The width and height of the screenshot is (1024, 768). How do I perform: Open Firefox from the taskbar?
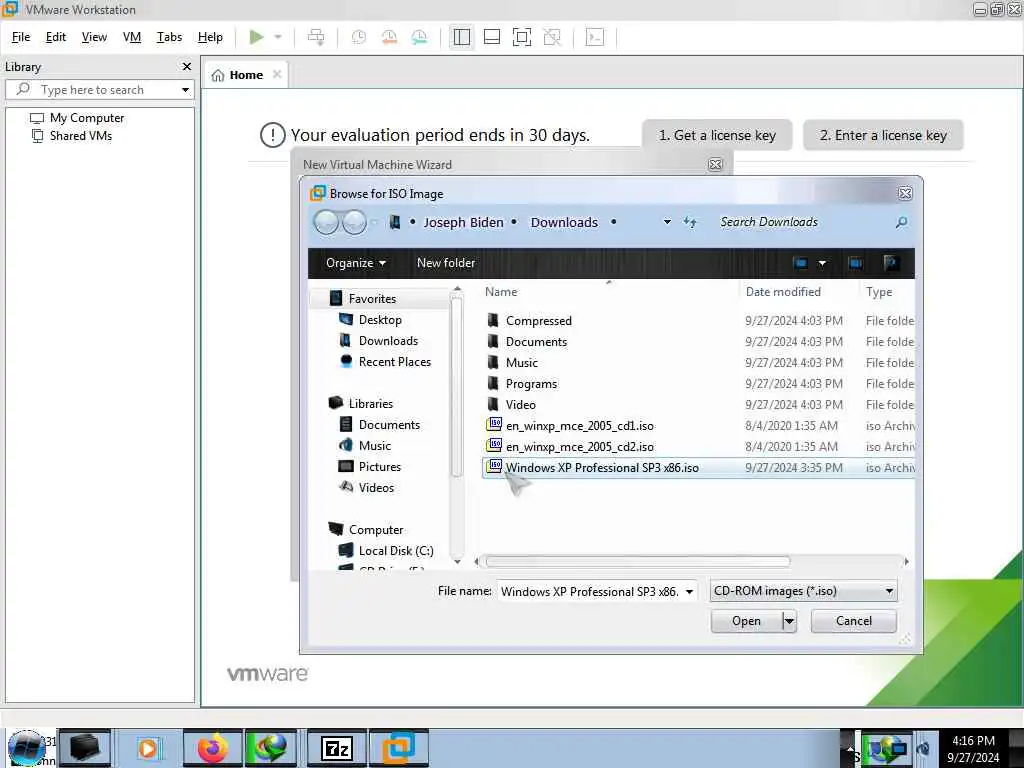212,748
